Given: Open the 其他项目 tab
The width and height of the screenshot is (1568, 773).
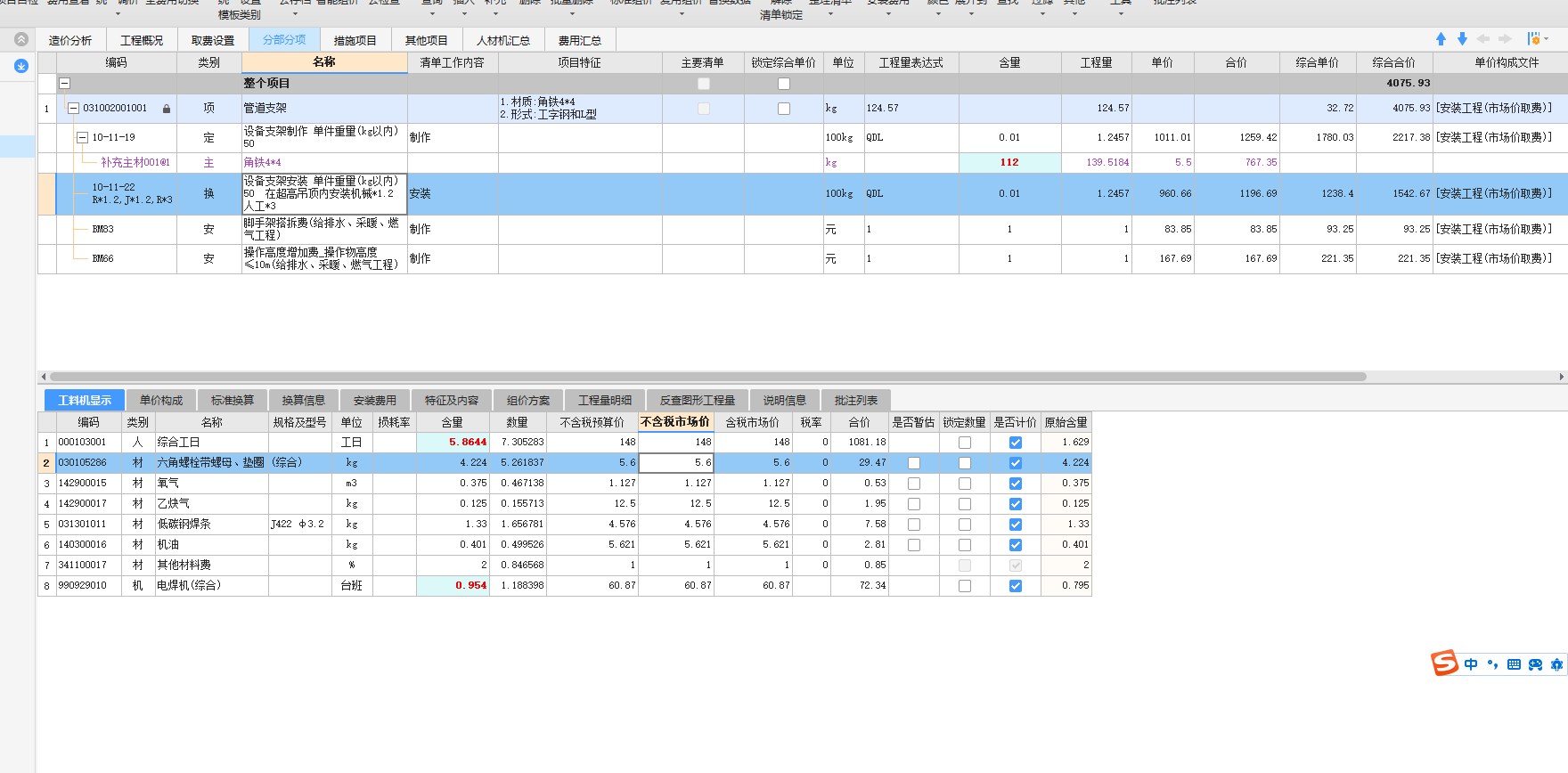Looking at the screenshot, I should click(x=427, y=40).
